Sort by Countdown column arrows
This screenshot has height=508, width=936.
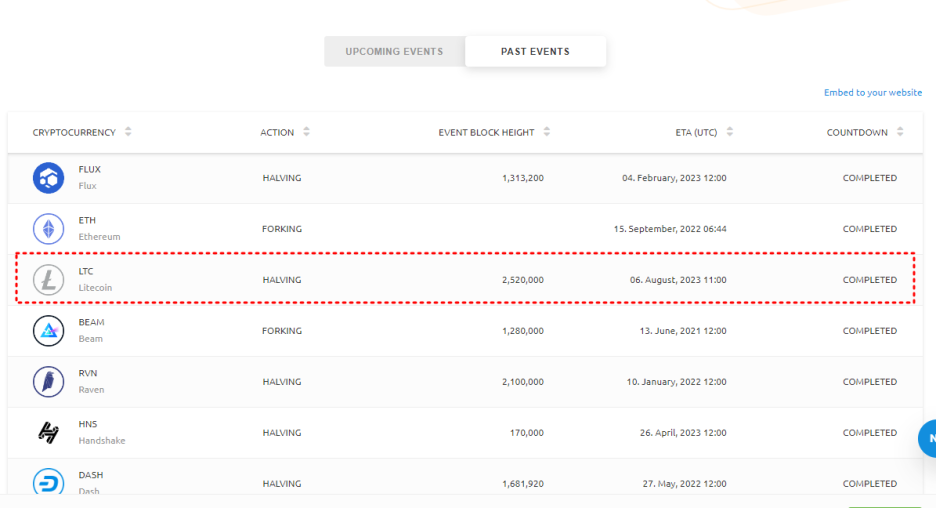tap(900, 132)
